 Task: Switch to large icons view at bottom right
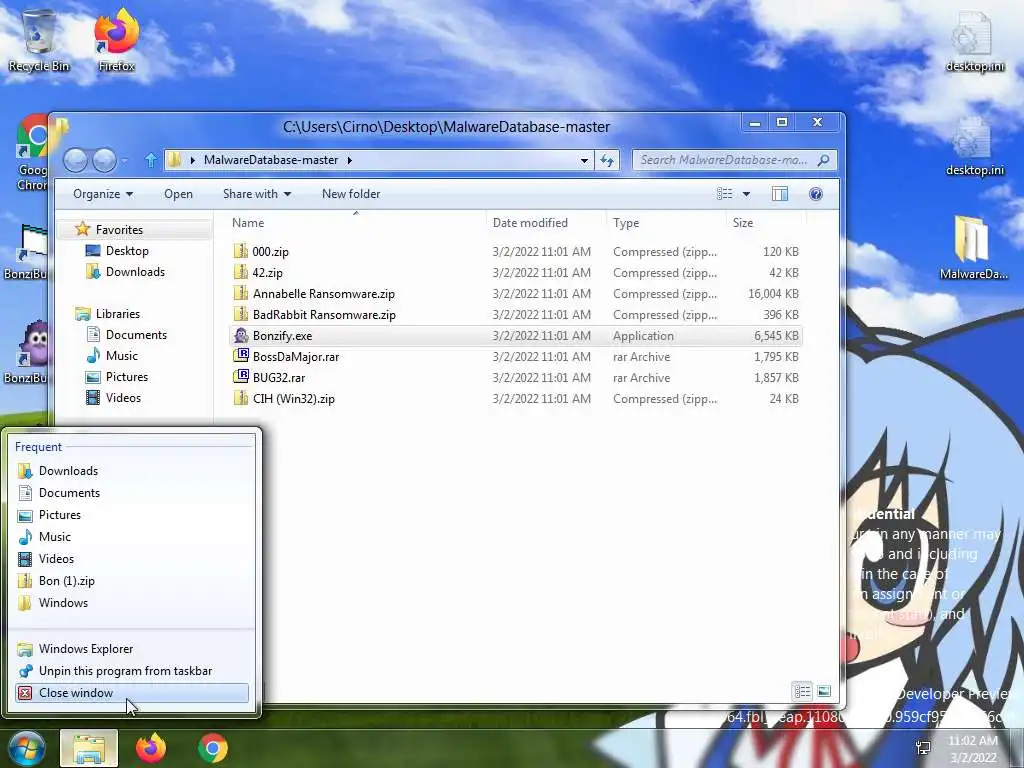824,691
